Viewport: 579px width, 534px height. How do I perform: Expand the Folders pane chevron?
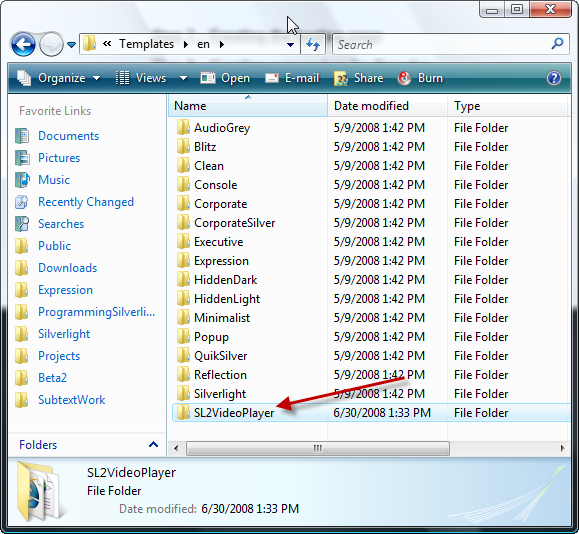coord(153,444)
